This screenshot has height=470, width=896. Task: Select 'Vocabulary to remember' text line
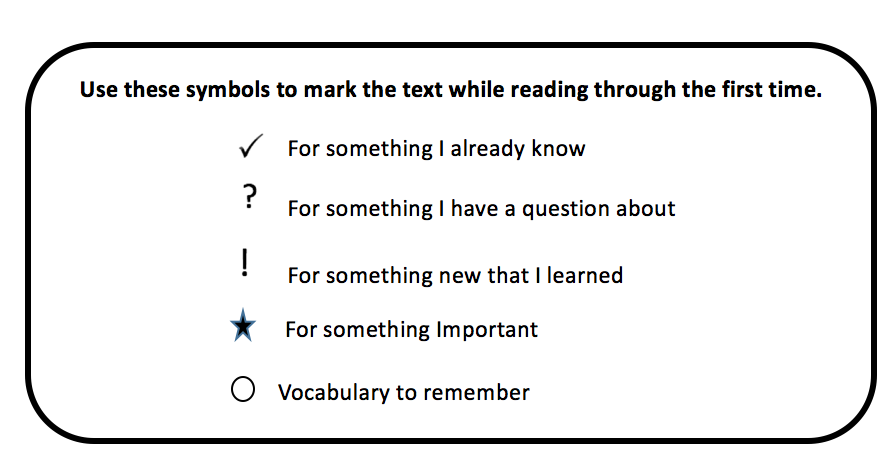[403, 392]
